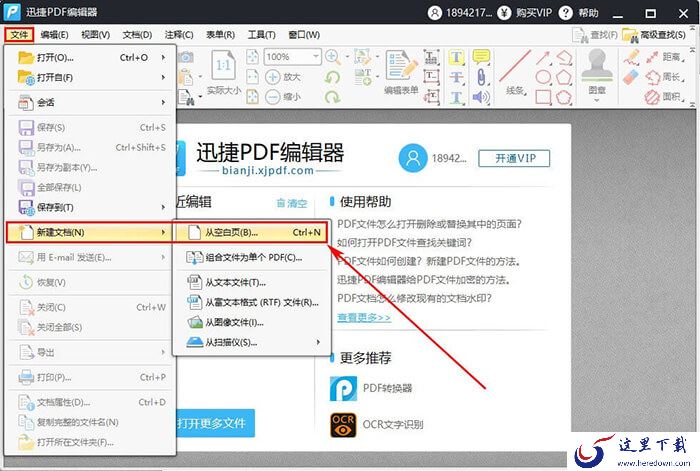Select the 周长 perimeter tool
Screen dimensions: 700x471
665,77
